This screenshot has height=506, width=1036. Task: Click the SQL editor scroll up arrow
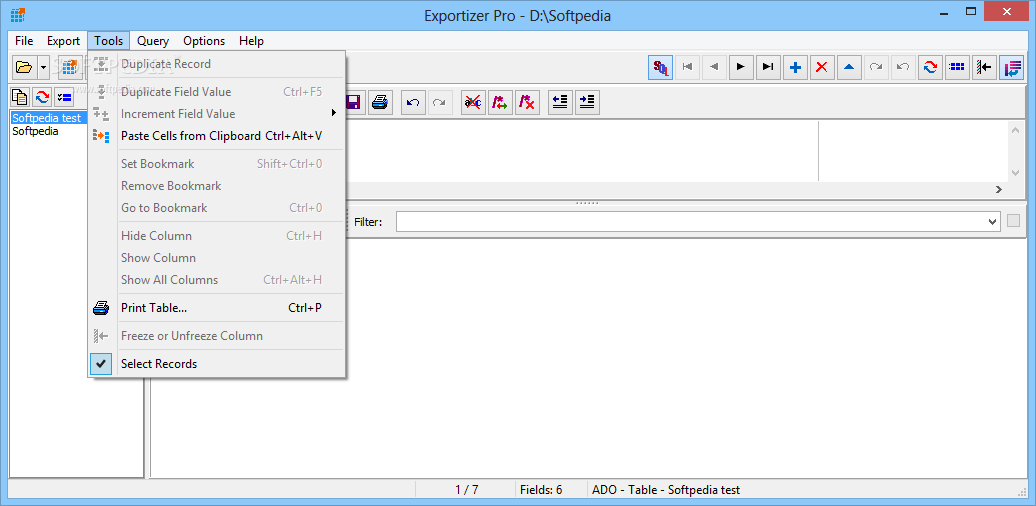(1016, 130)
